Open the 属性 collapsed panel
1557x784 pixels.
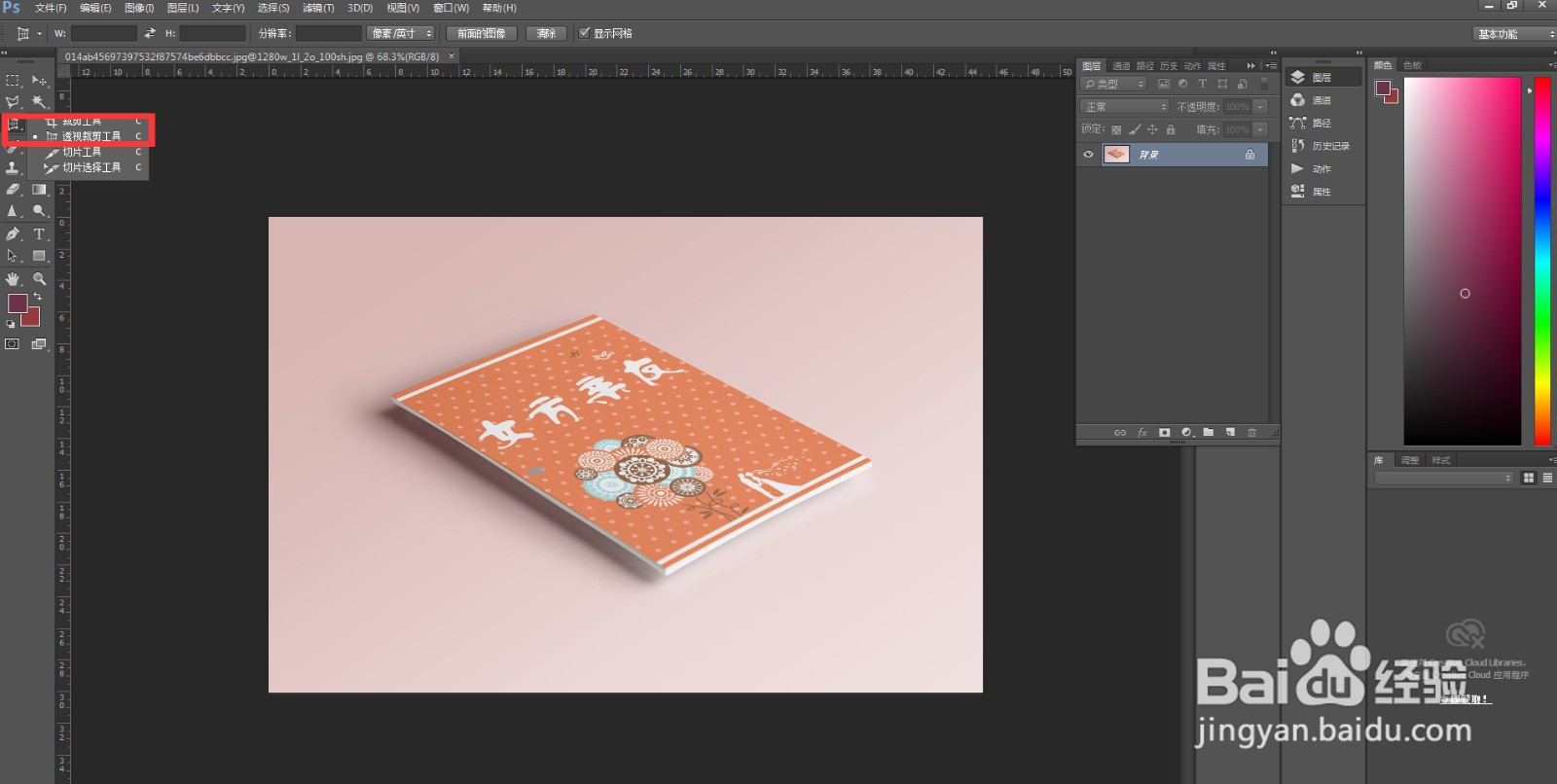(x=1322, y=192)
